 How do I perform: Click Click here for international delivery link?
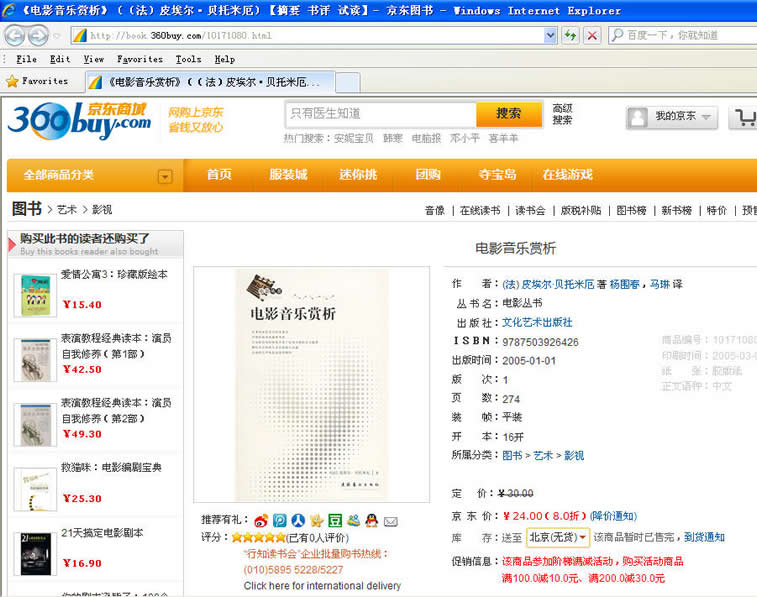coord(322,586)
